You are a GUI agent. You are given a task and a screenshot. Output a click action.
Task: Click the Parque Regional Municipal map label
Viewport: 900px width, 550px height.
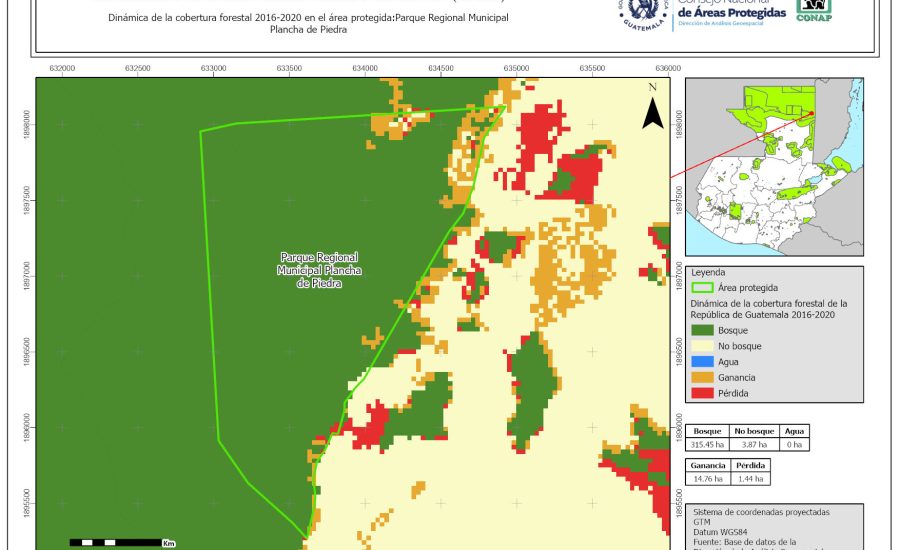point(319,270)
